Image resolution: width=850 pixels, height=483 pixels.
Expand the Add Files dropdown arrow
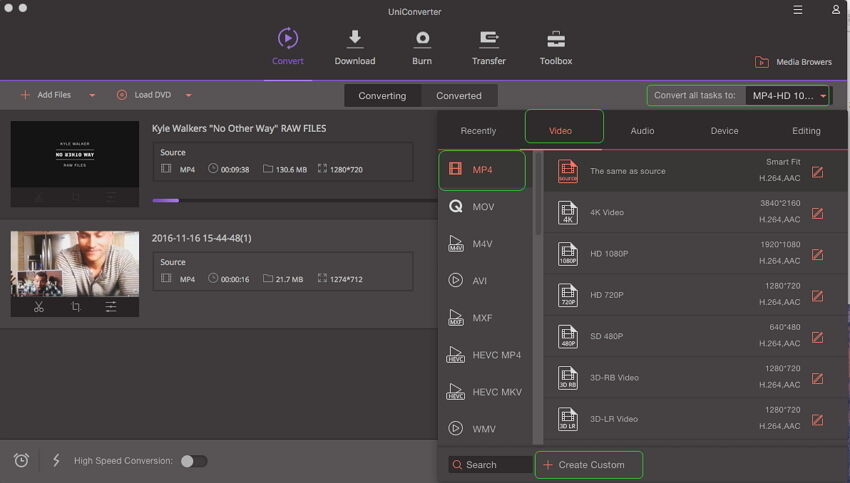coord(92,95)
